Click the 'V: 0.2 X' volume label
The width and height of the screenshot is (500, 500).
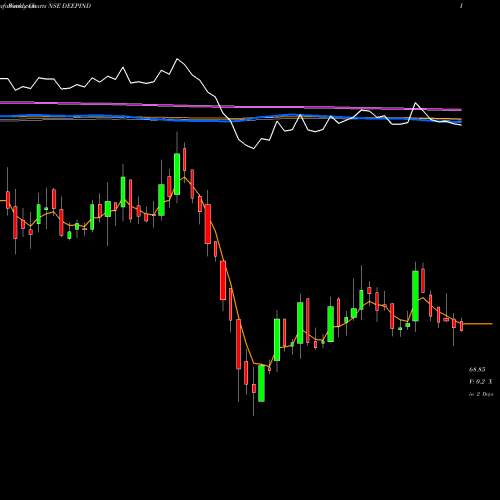[480, 382]
